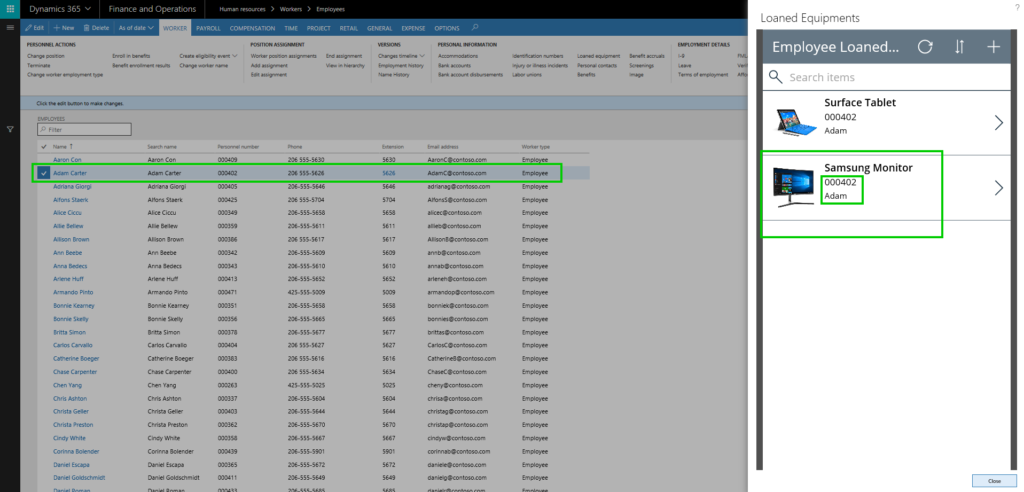The height and width of the screenshot is (492, 1024).
Task: Add a new loaned equipment item
Action: click(993, 46)
